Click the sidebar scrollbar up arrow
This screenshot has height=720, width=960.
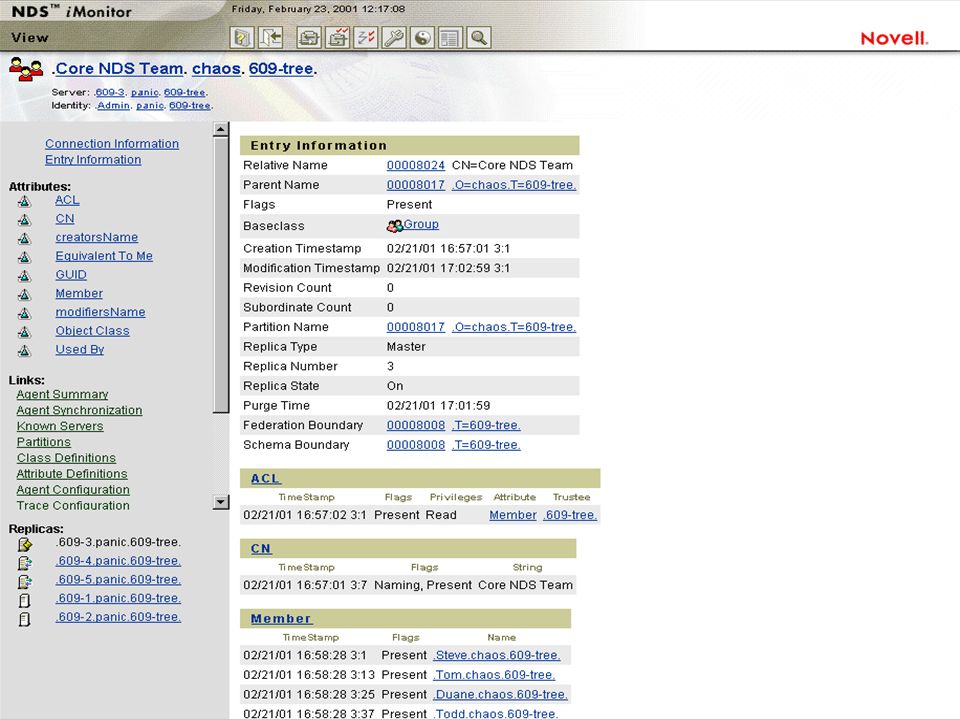point(220,129)
